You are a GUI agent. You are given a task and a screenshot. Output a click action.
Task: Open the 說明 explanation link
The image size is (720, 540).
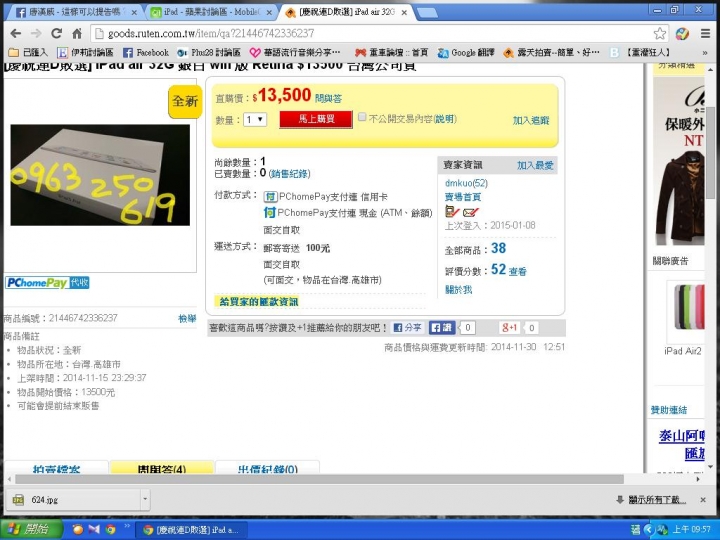[x=444, y=119]
